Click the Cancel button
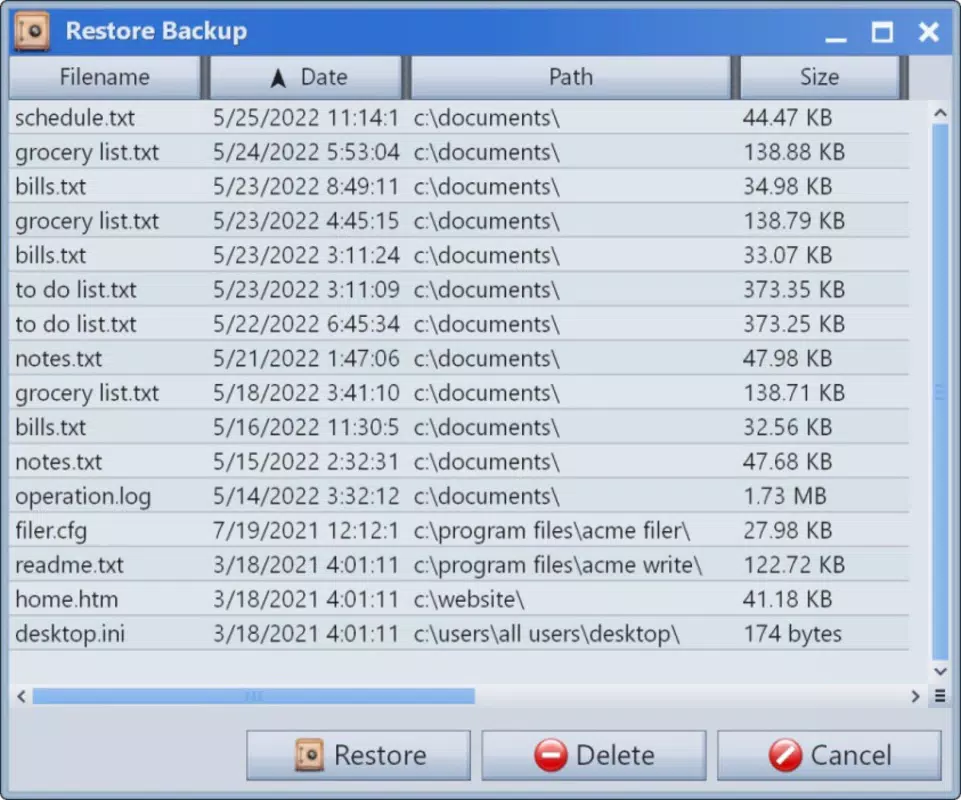961x800 pixels. (x=829, y=755)
